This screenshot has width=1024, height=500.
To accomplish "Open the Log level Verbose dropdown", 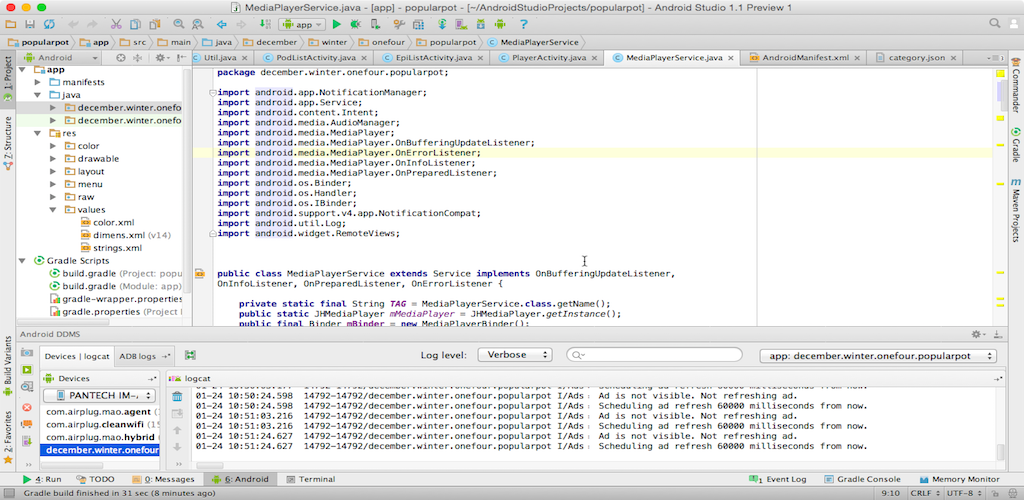I will (514, 355).
